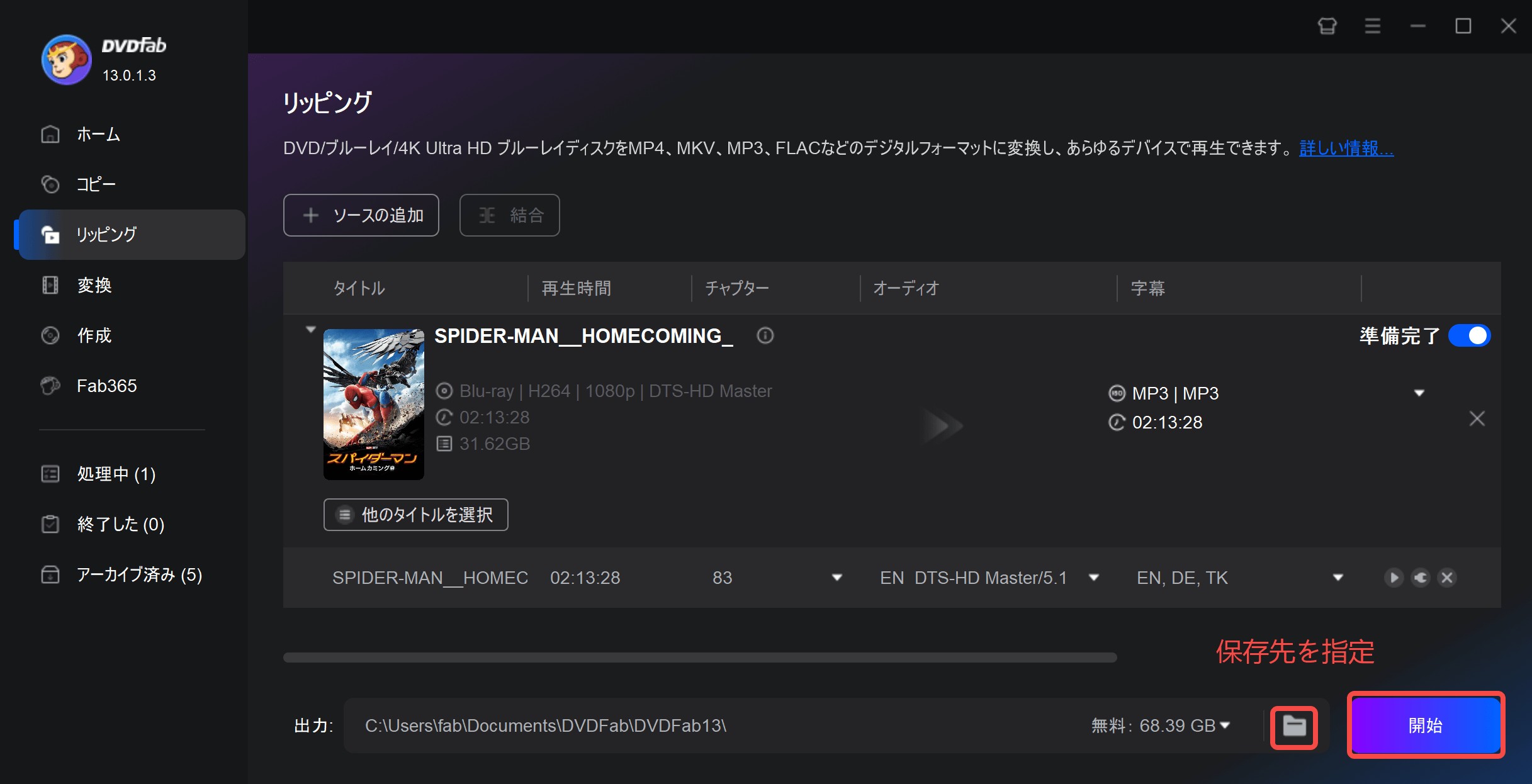Image resolution: width=1532 pixels, height=784 pixels.
Task: Click 他のタイトルを選択 button
Action: pyautogui.click(x=416, y=515)
